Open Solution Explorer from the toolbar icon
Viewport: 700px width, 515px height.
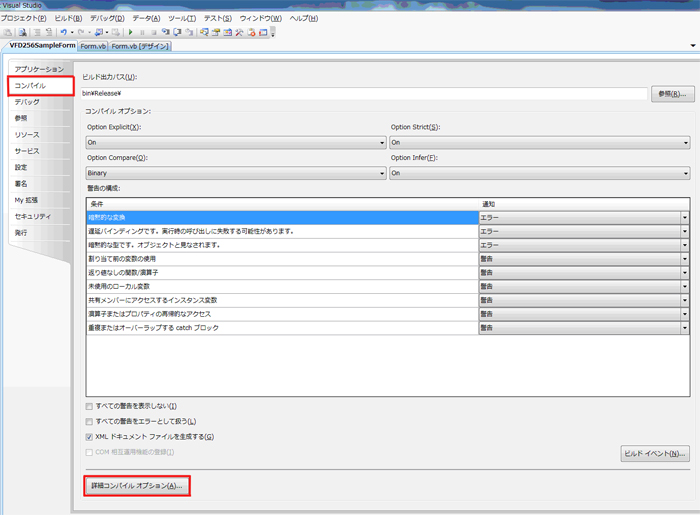(204, 32)
